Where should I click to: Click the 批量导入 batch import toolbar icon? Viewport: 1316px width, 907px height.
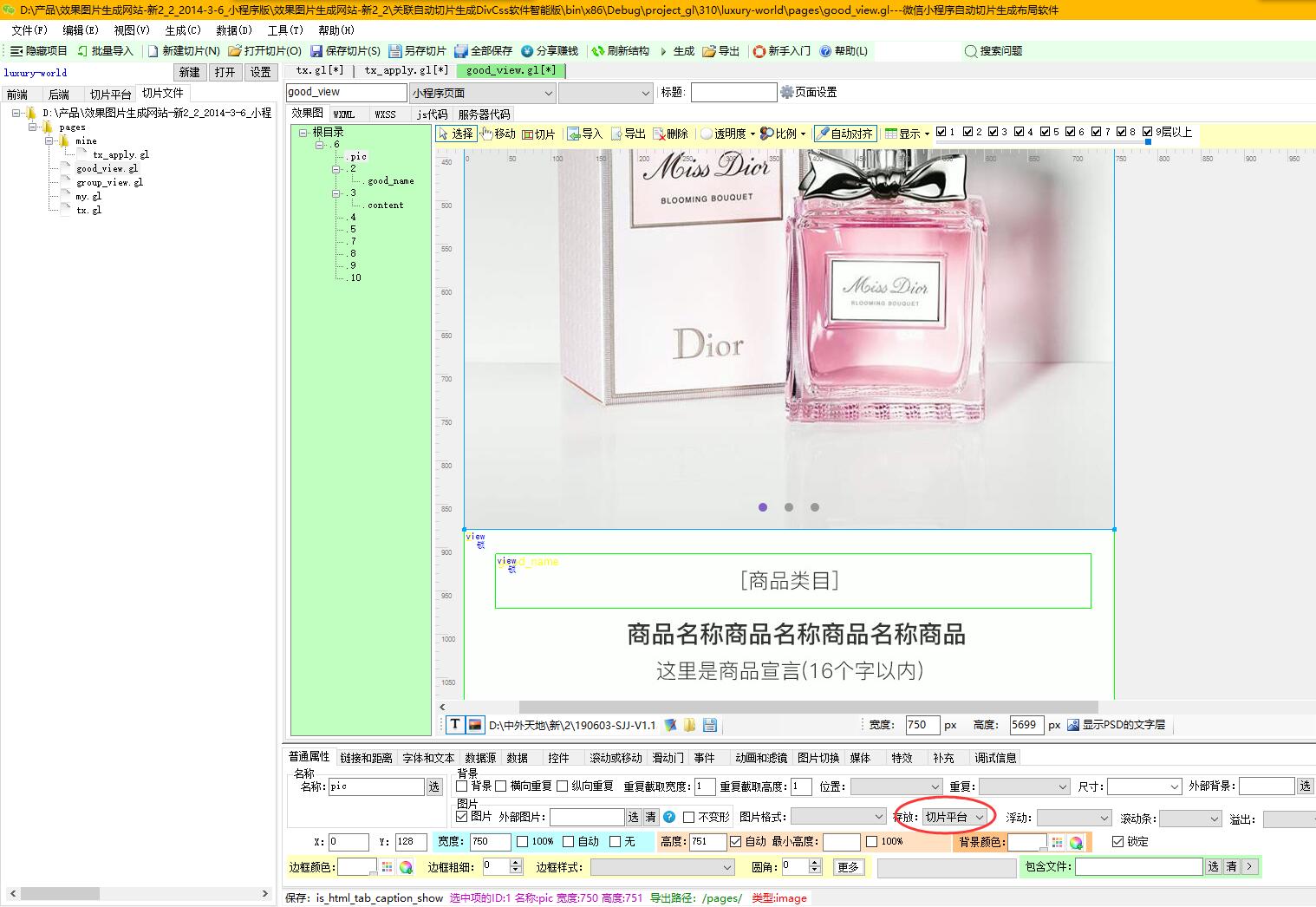82,51
